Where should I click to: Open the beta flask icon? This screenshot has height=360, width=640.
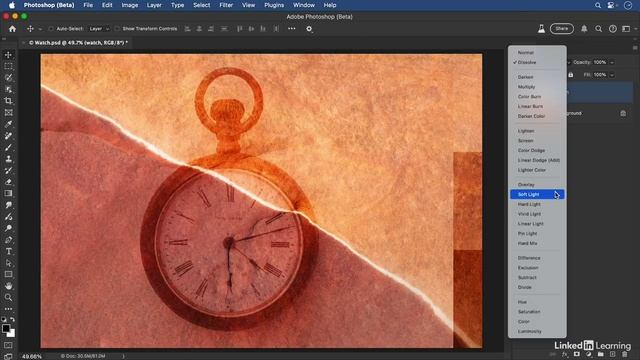tap(541, 29)
